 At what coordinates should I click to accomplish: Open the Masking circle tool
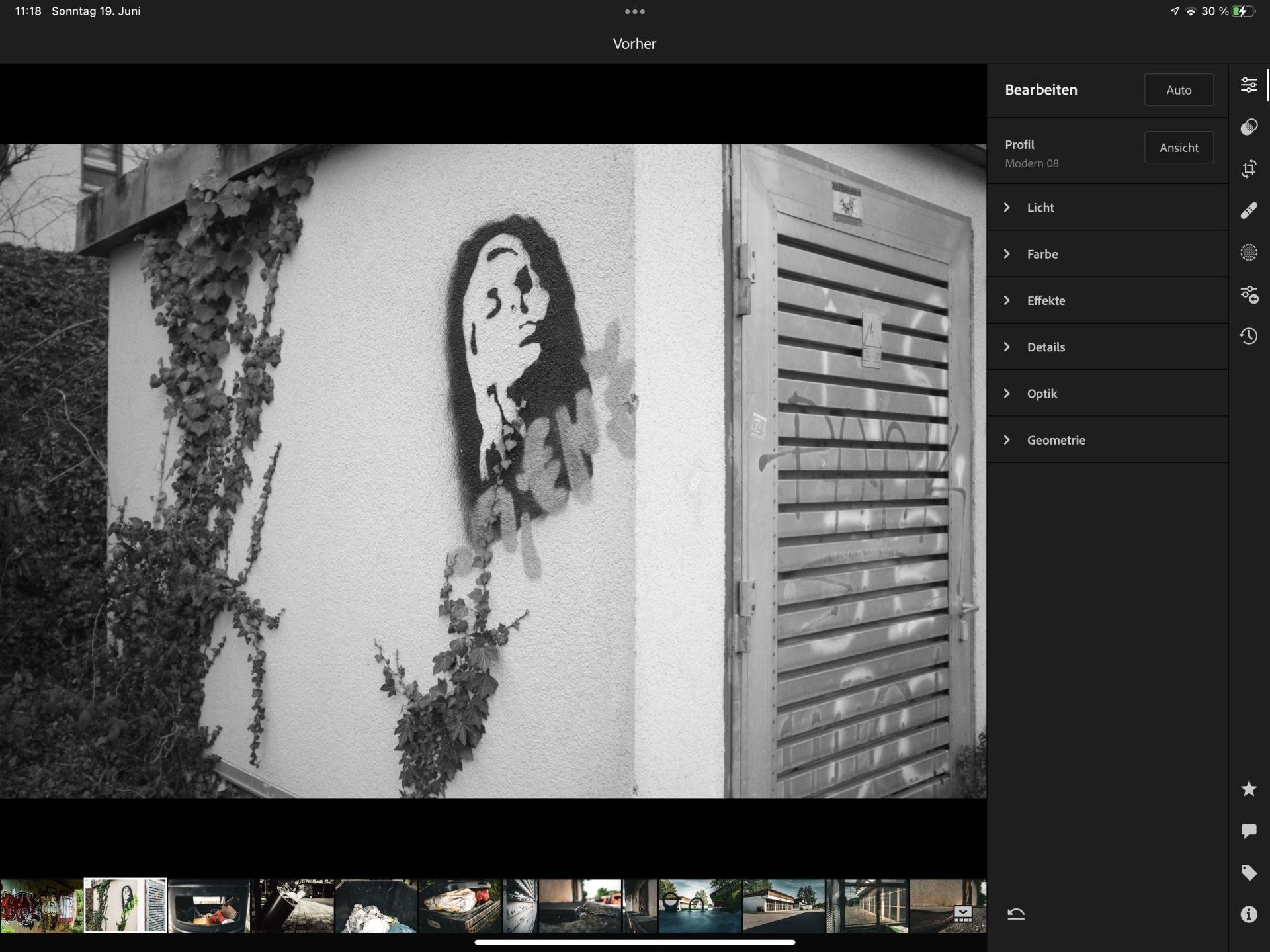coord(1248,253)
